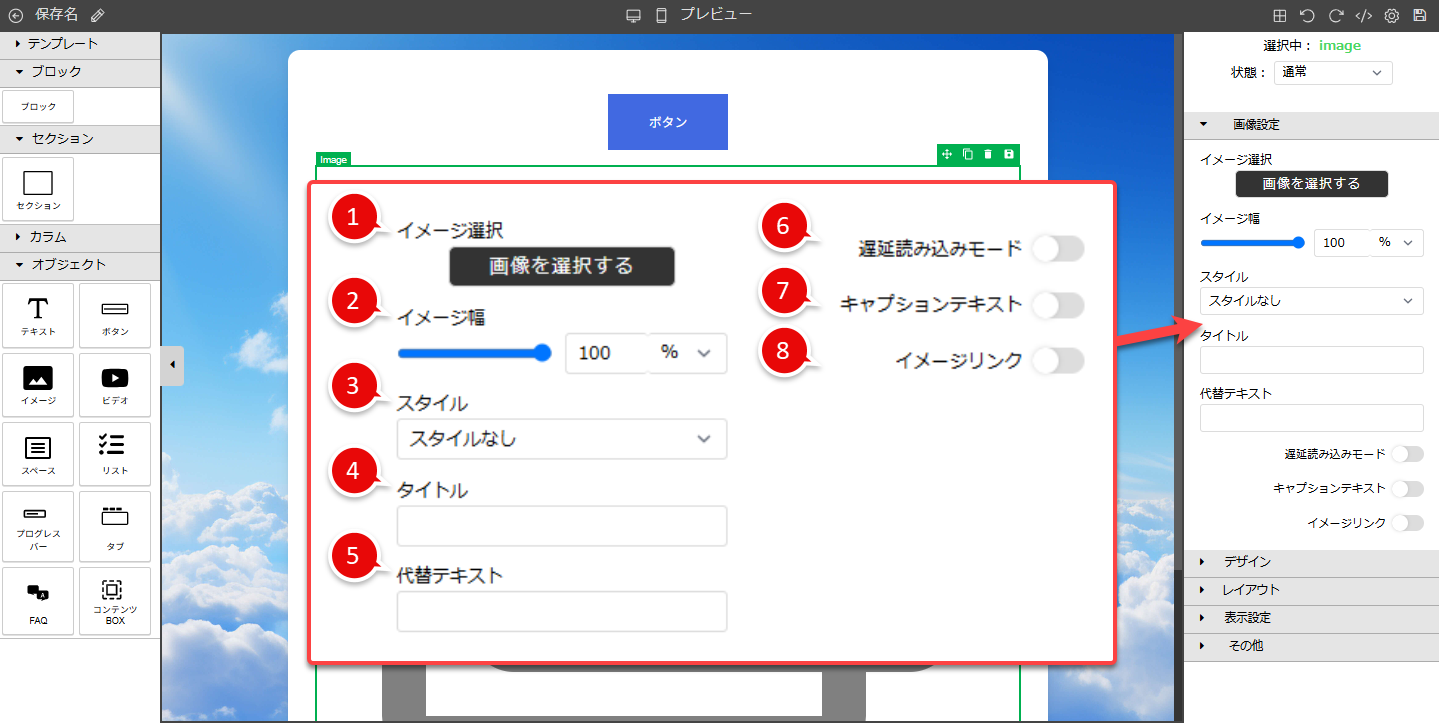The width and height of the screenshot is (1439, 727).
Task: Open the 状態 dropdown showing 通常
Action: click(x=1333, y=72)
